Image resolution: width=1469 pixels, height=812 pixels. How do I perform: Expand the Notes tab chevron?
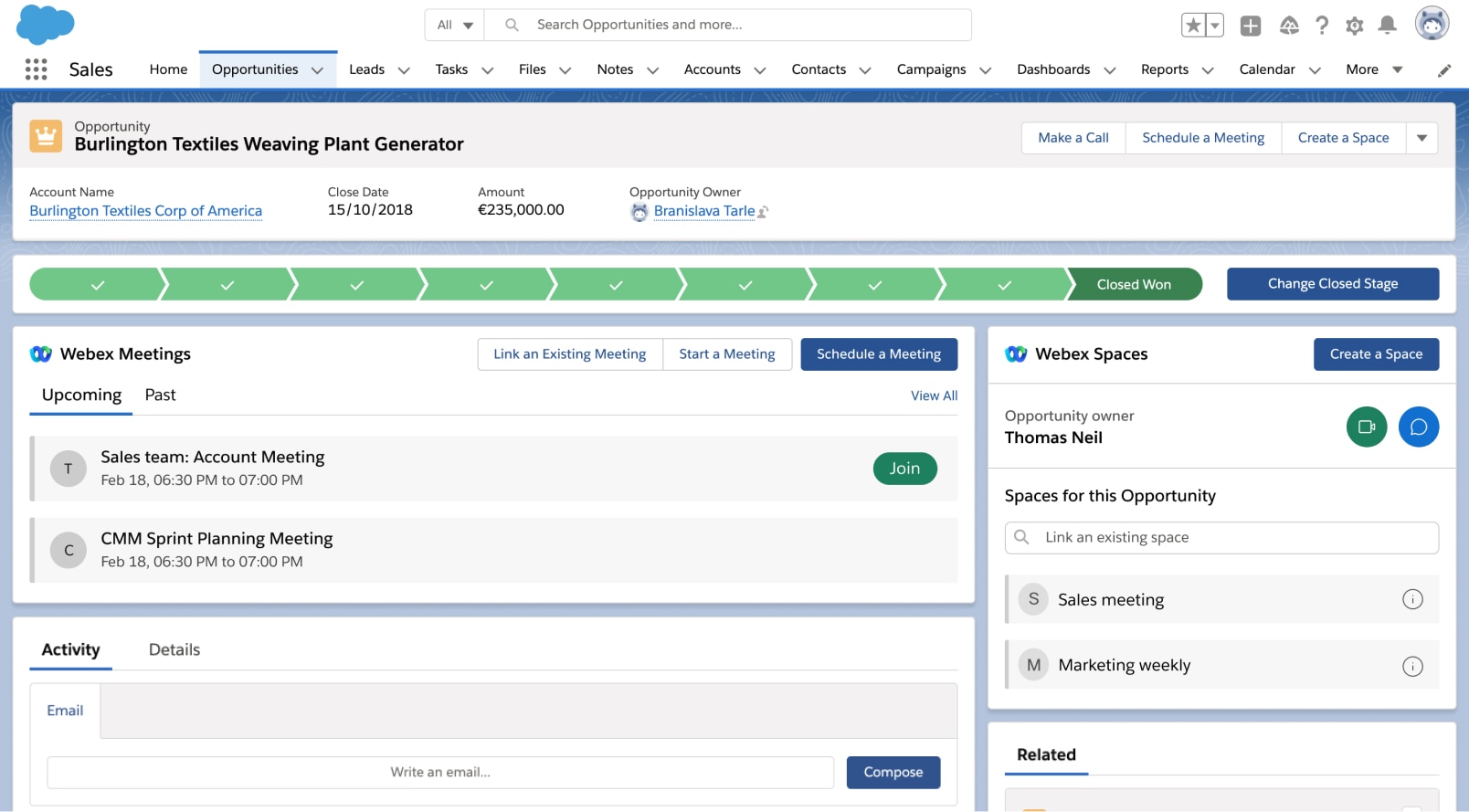652,70
